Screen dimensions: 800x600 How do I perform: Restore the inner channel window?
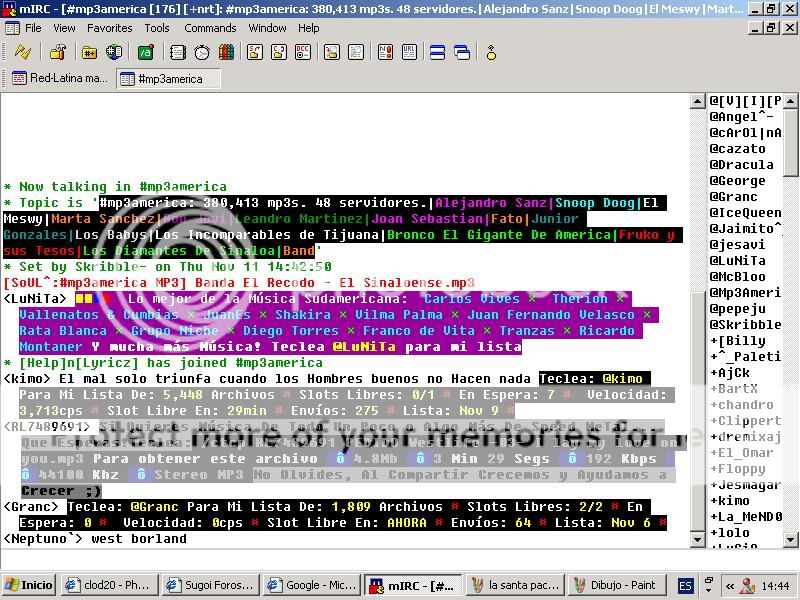(x=771, y=28)
